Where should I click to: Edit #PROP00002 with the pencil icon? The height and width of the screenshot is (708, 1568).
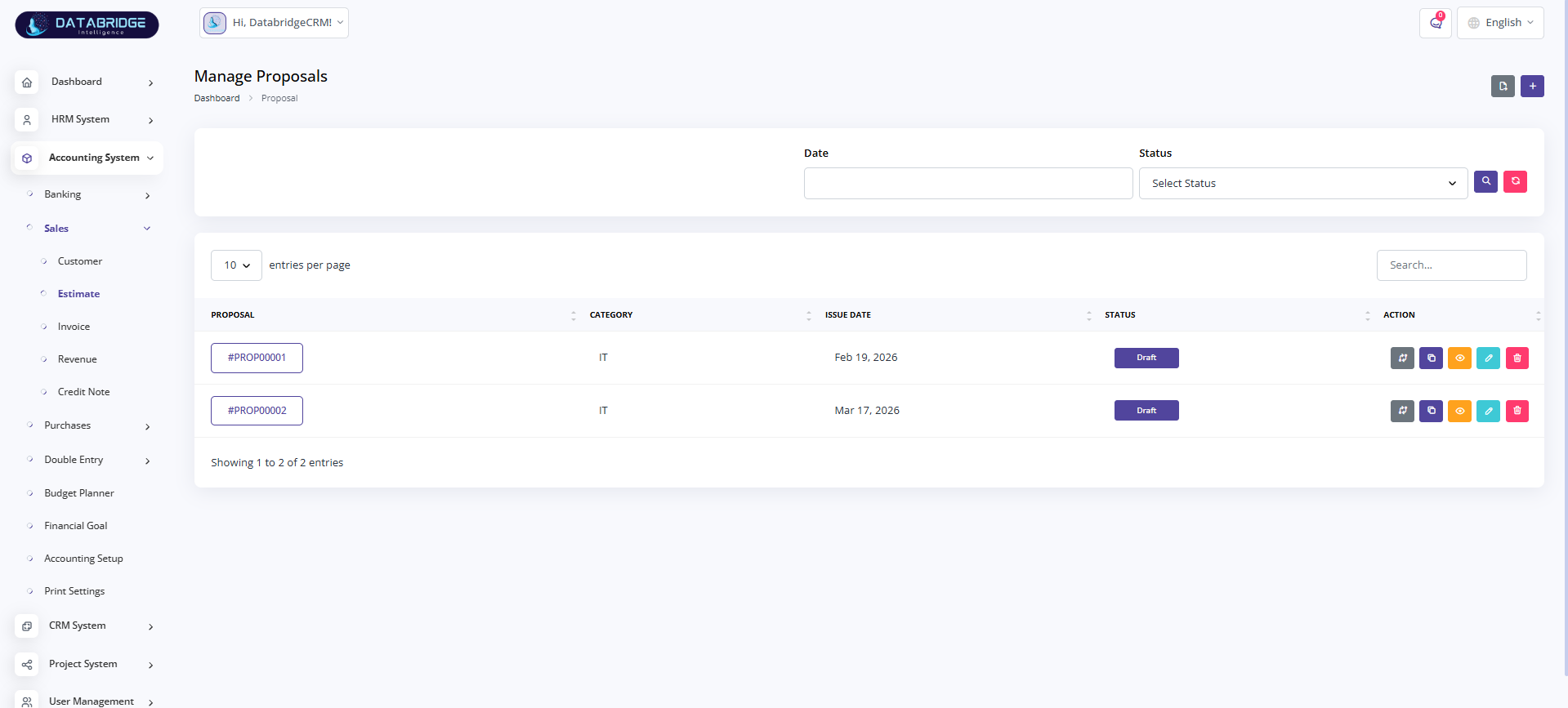point(1489,411)
